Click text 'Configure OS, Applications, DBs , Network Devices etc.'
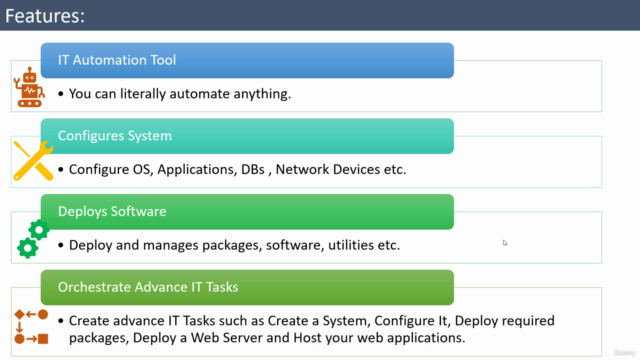The width and height of the screenshot is (640, 360). coord(238,169)
